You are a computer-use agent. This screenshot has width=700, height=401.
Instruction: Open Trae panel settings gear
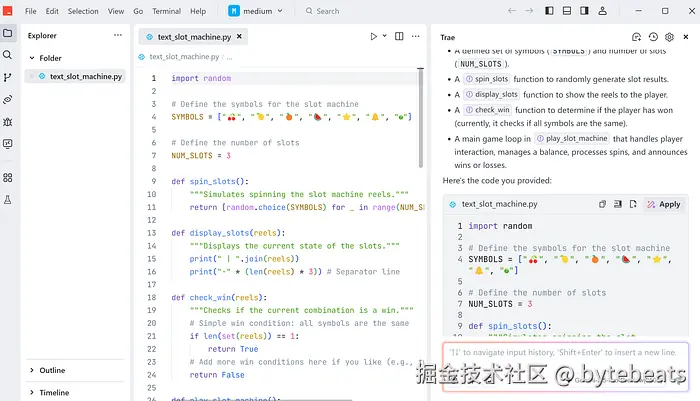pos(669,37)
